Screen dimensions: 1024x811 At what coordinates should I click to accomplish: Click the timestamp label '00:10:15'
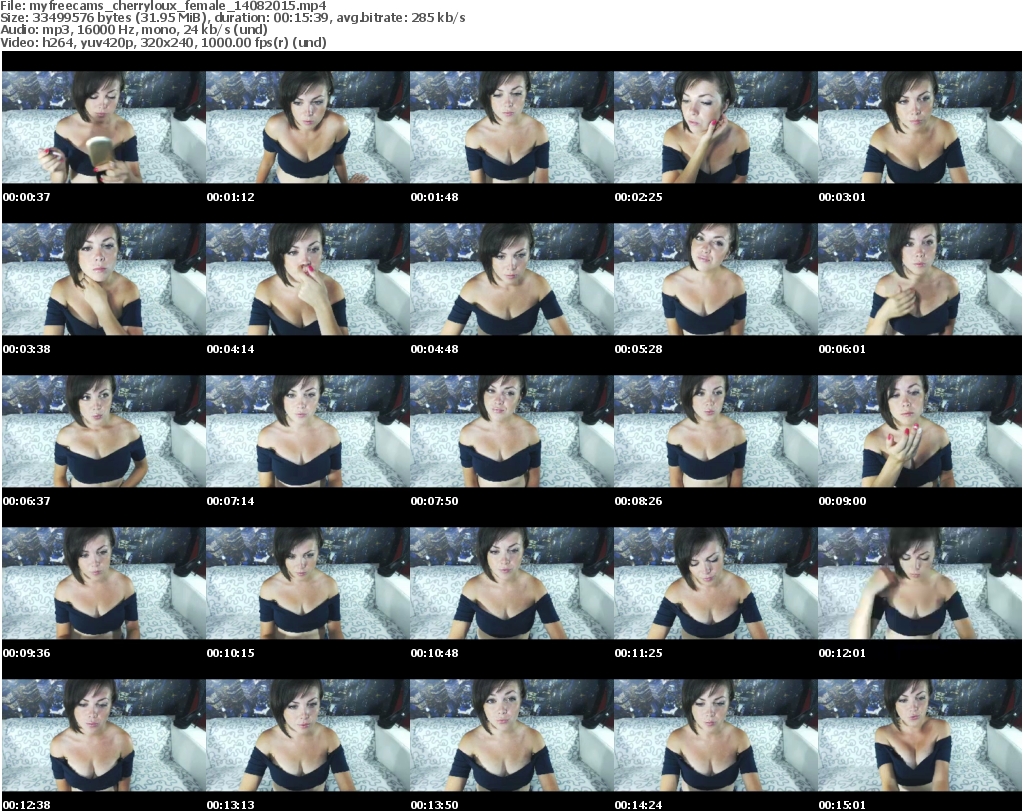pos(231,653)
